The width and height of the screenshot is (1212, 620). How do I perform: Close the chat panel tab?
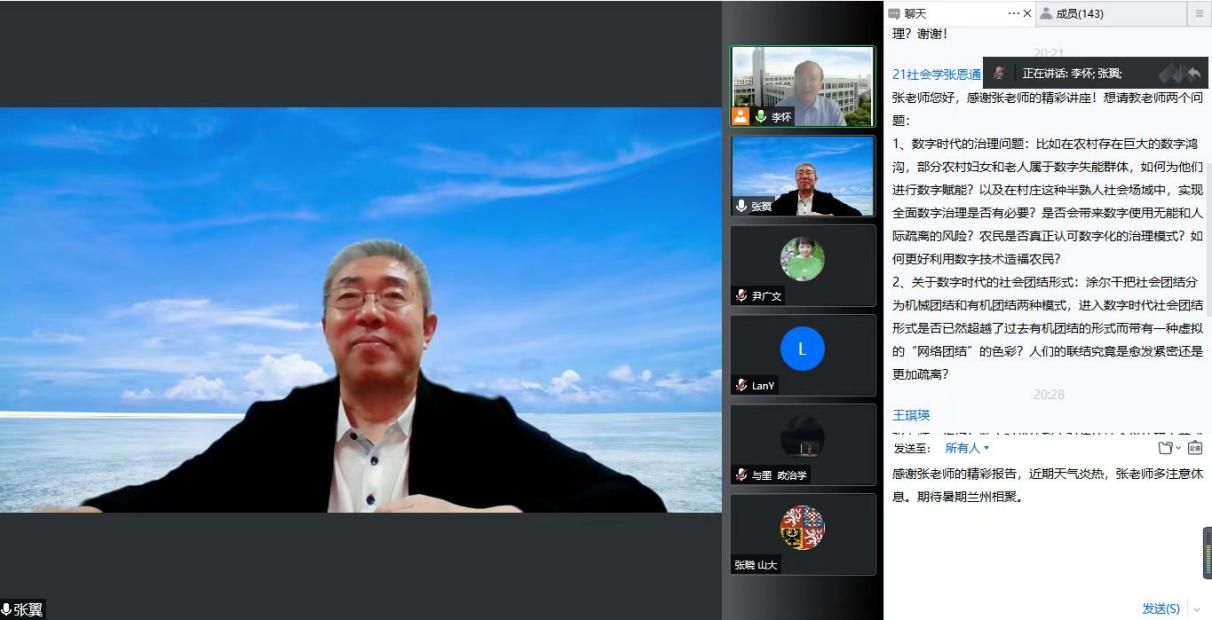coord(1027,14)
